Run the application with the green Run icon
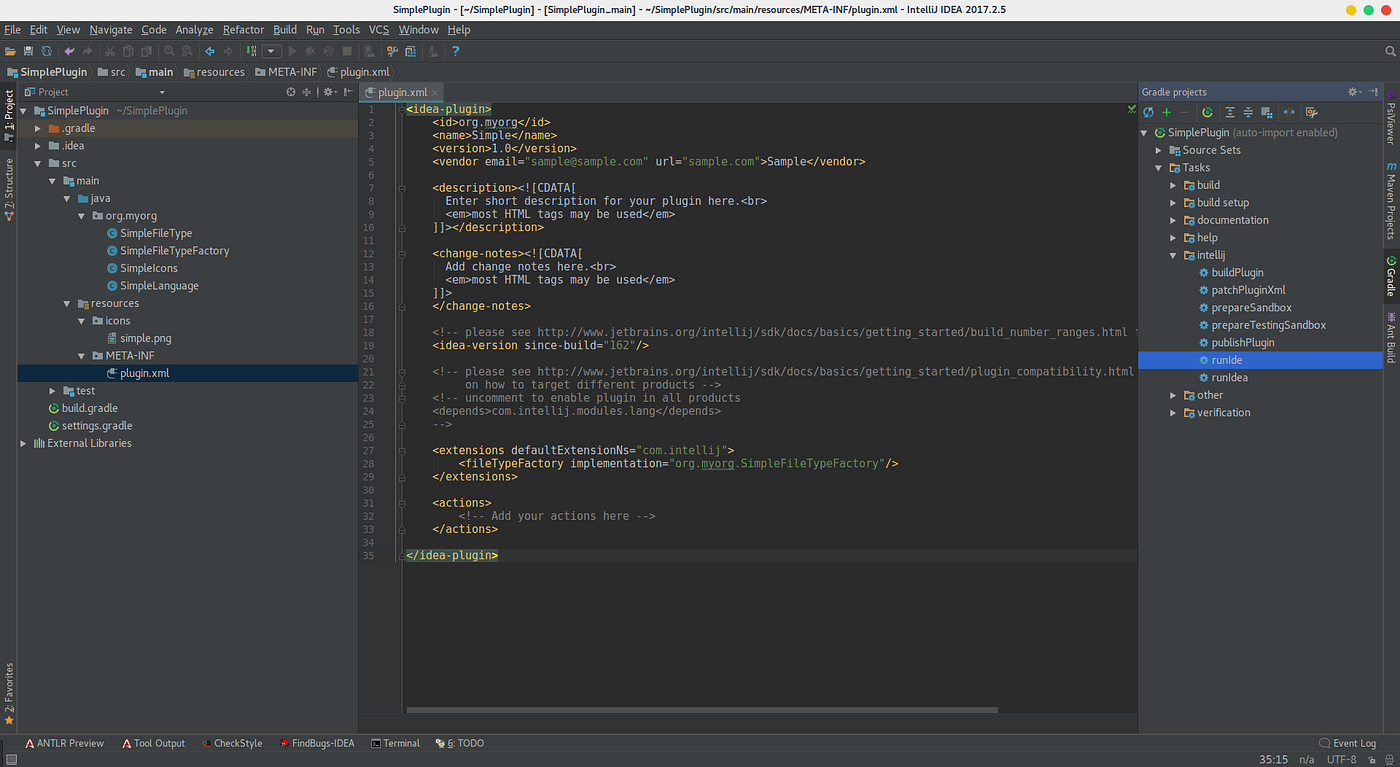The height and width of the screenshot is (767, 1400). [x=293, y=51]
